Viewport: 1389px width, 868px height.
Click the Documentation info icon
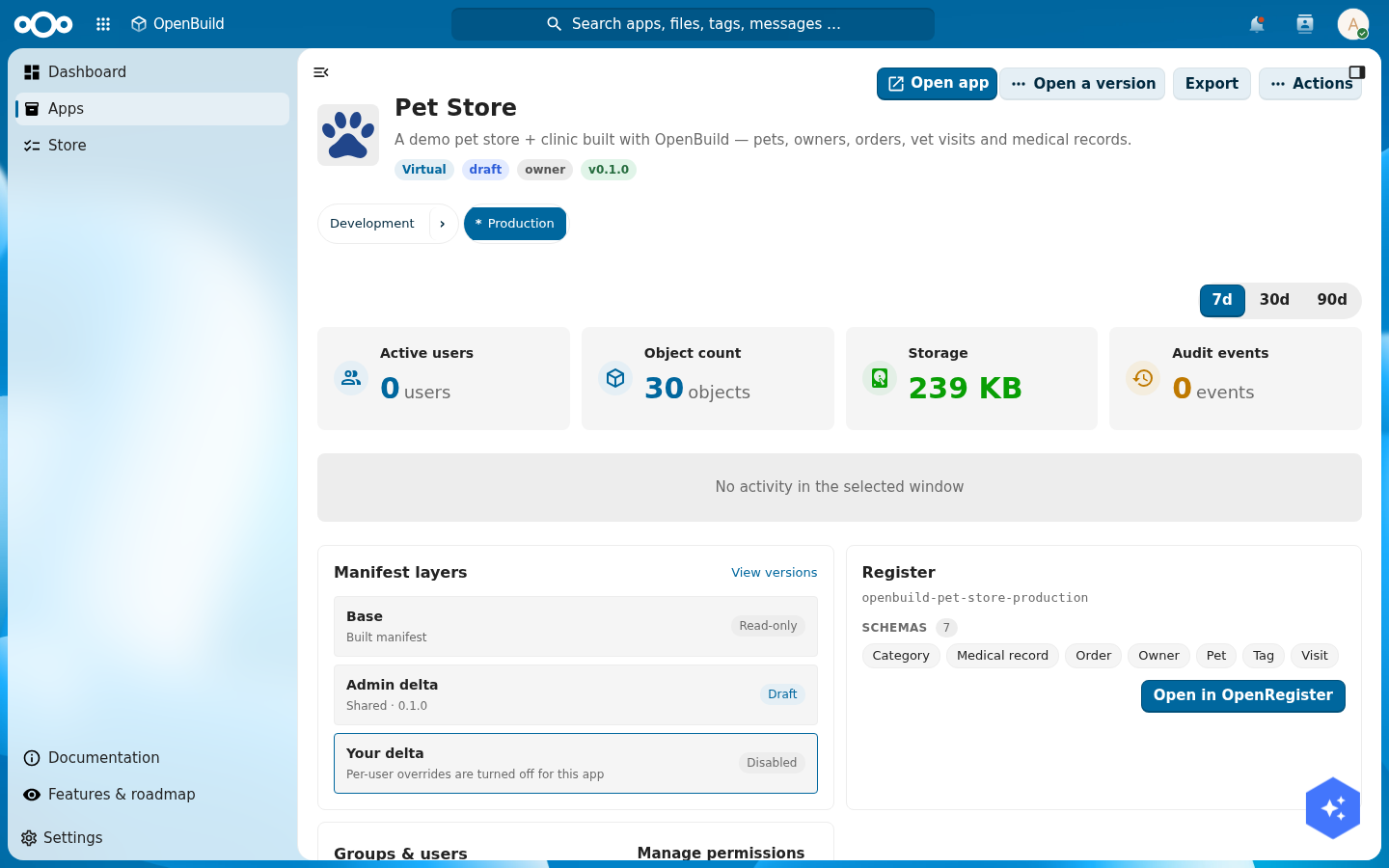click(x=32, y=758)
